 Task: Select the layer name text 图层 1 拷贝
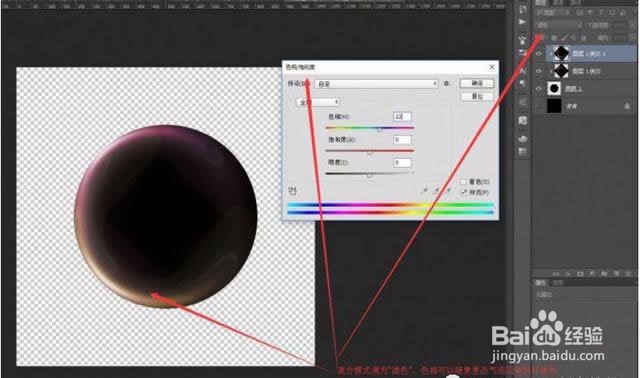tap(586, 71)
